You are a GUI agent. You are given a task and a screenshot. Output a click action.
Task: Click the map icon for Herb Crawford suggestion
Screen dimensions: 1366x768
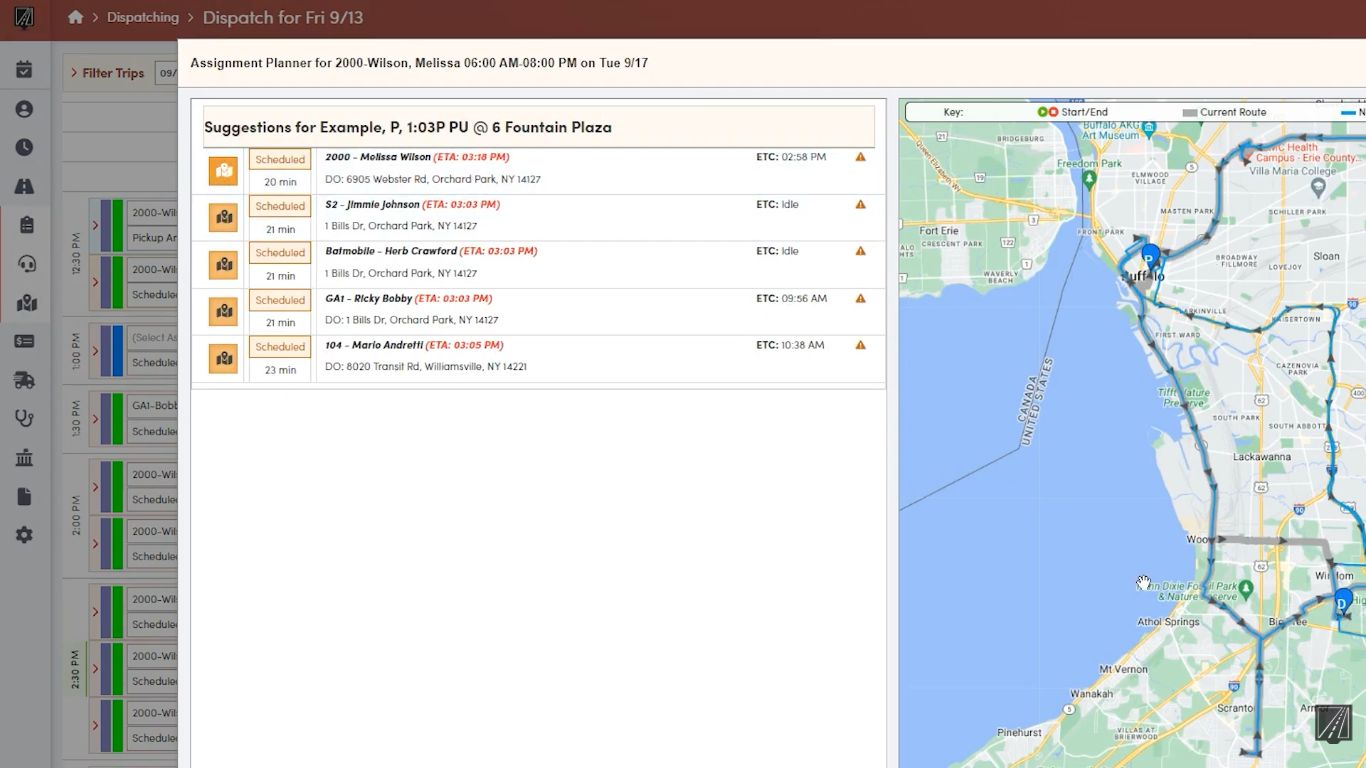pos(223,264)
